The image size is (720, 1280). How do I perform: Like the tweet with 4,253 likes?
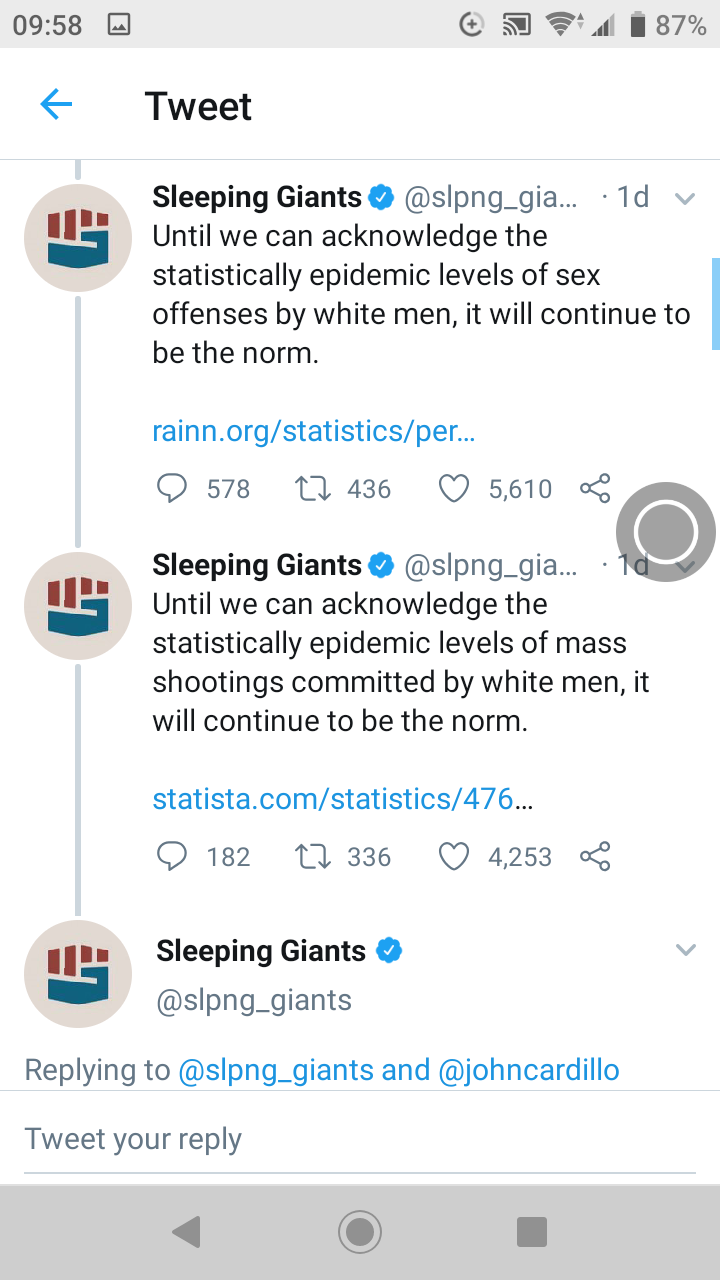454,857
